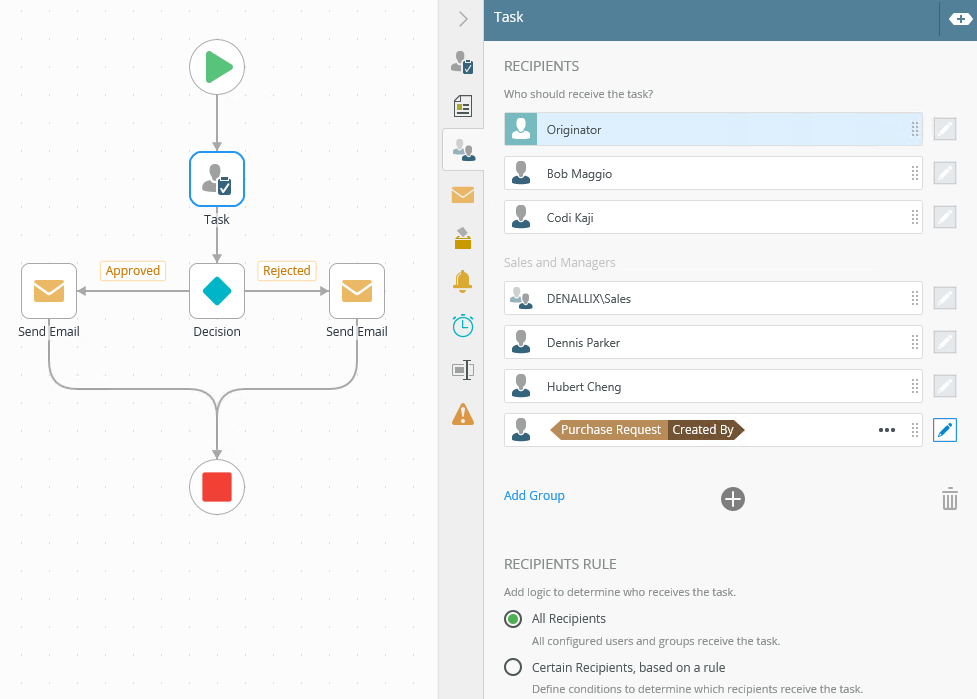Image resolution: width=977 pixels, height=699 pixels.
Task: Click the Add Group link
Action: pyautogui.click(x=534, y=495)
